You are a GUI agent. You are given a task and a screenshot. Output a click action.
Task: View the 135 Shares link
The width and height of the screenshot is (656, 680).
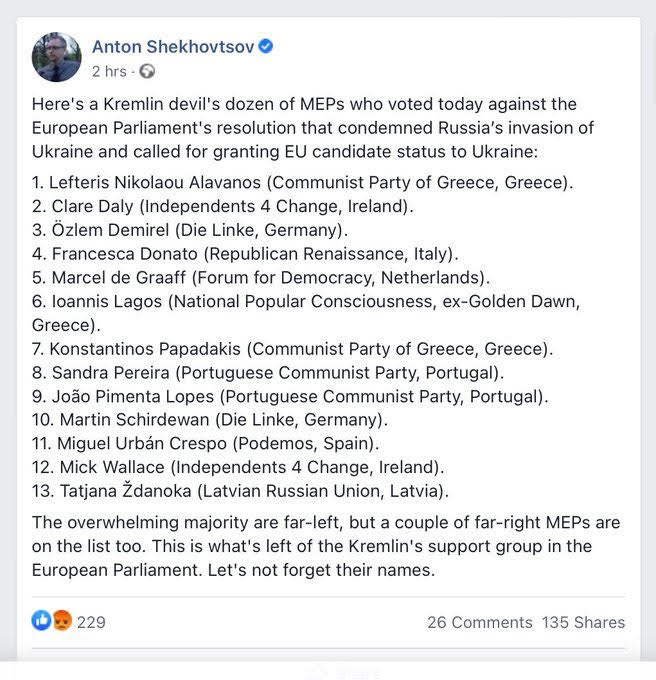pos(583,622)
